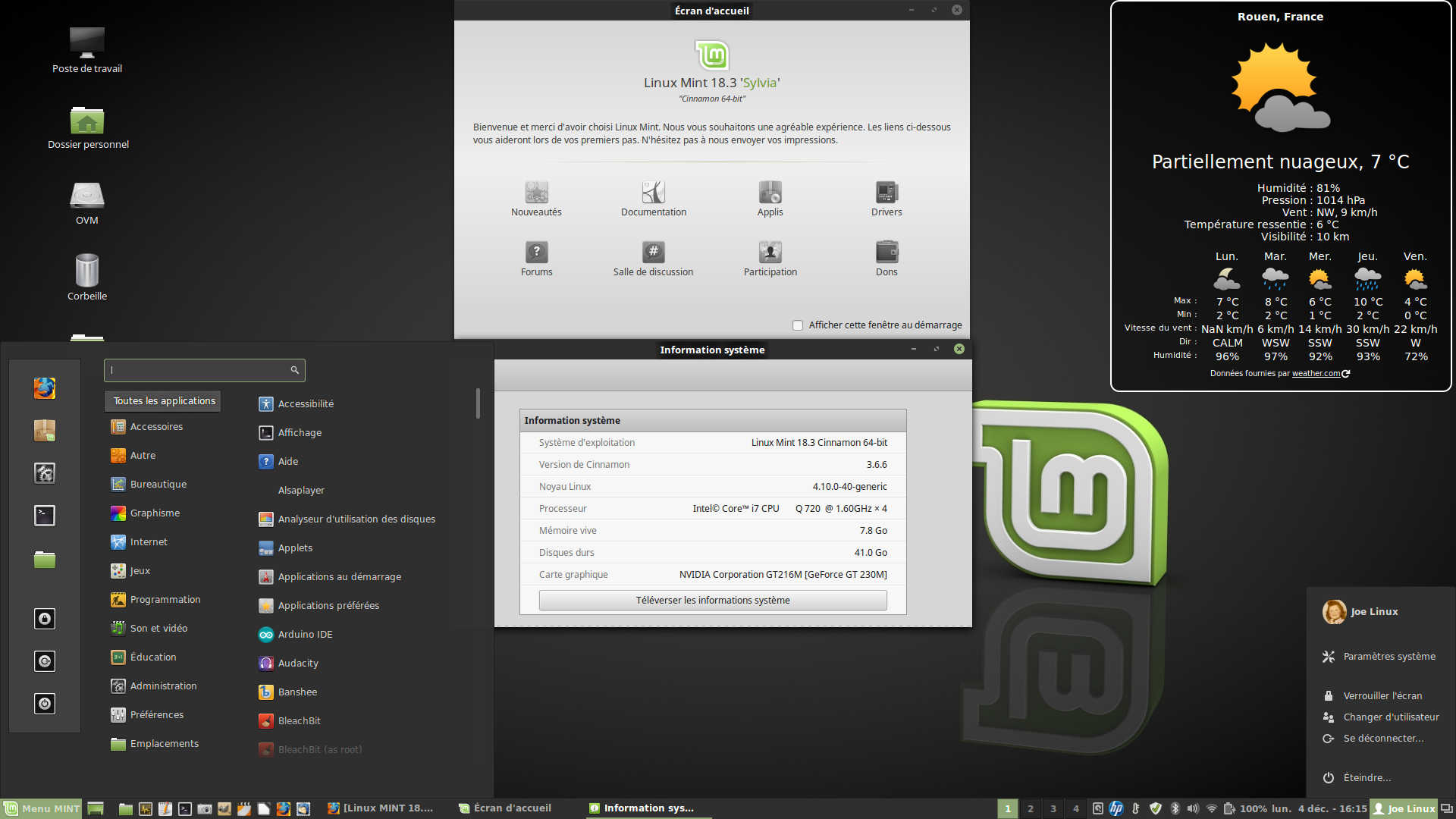Launch Banshee from applications list

click(288, 692)
